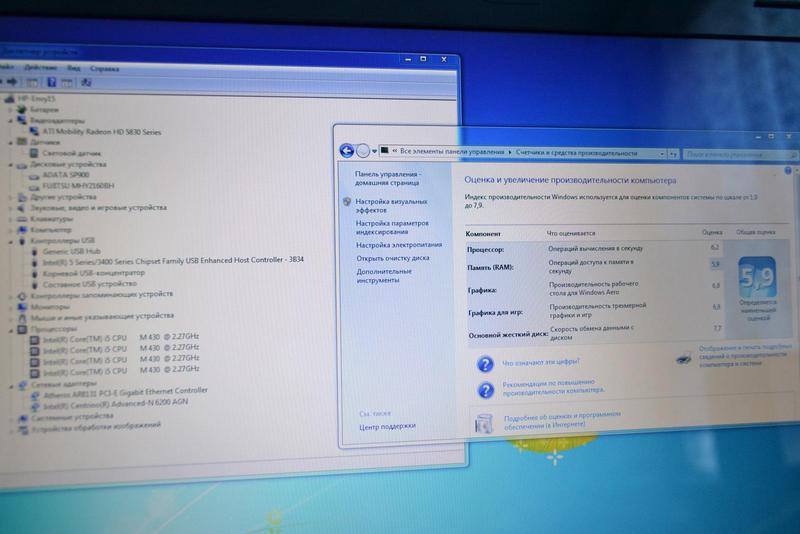This screenshot has width=800, height=534.
Task: Open the 'Справка' menu in Device Manager
Action: point(104,69)
